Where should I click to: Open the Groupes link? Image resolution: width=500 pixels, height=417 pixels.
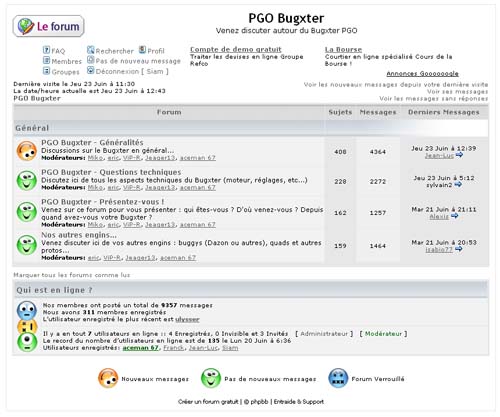(x=65, y=72)
